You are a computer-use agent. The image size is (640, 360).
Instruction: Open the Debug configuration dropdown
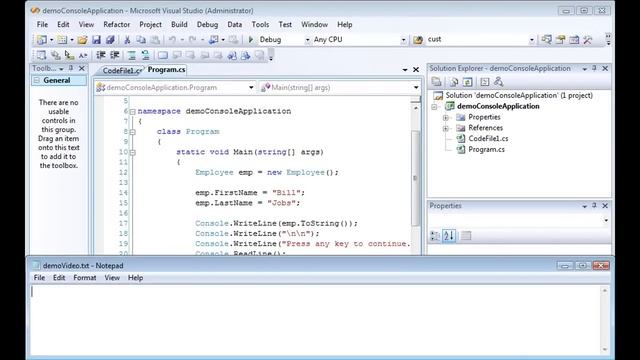tap(307, 40)
